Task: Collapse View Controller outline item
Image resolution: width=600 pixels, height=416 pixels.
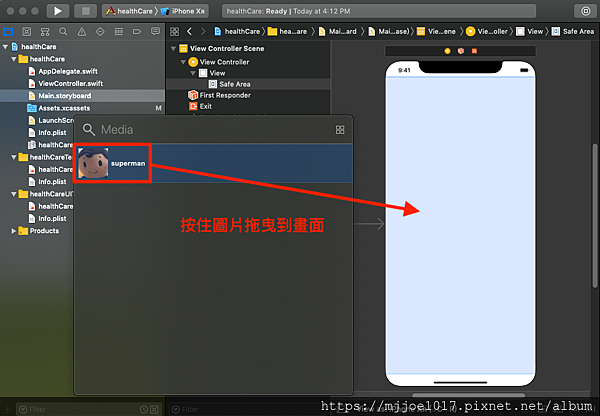Action: coord(183,62)
